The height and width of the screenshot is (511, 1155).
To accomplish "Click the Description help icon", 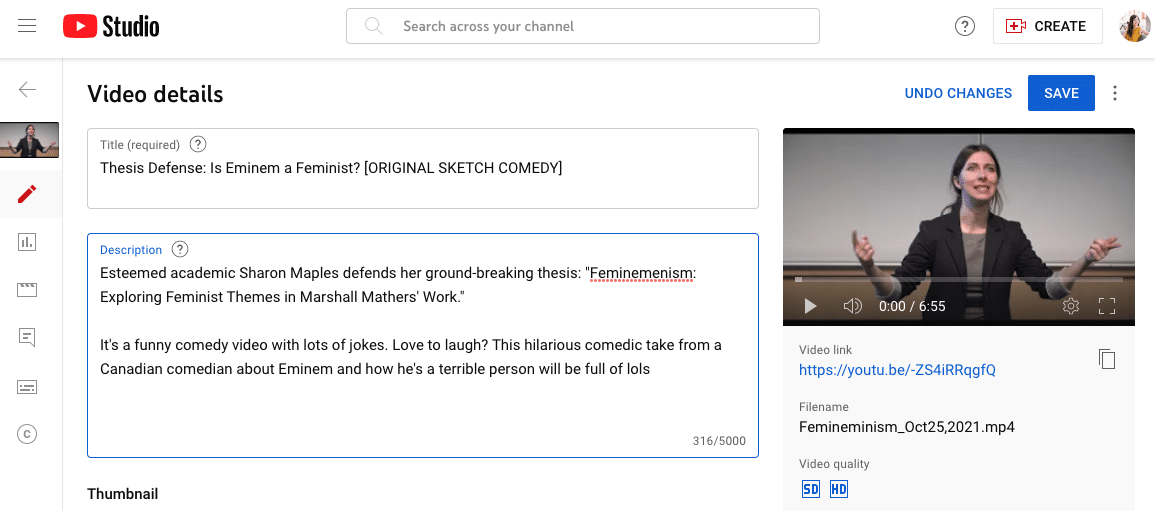I will [180, 250].
